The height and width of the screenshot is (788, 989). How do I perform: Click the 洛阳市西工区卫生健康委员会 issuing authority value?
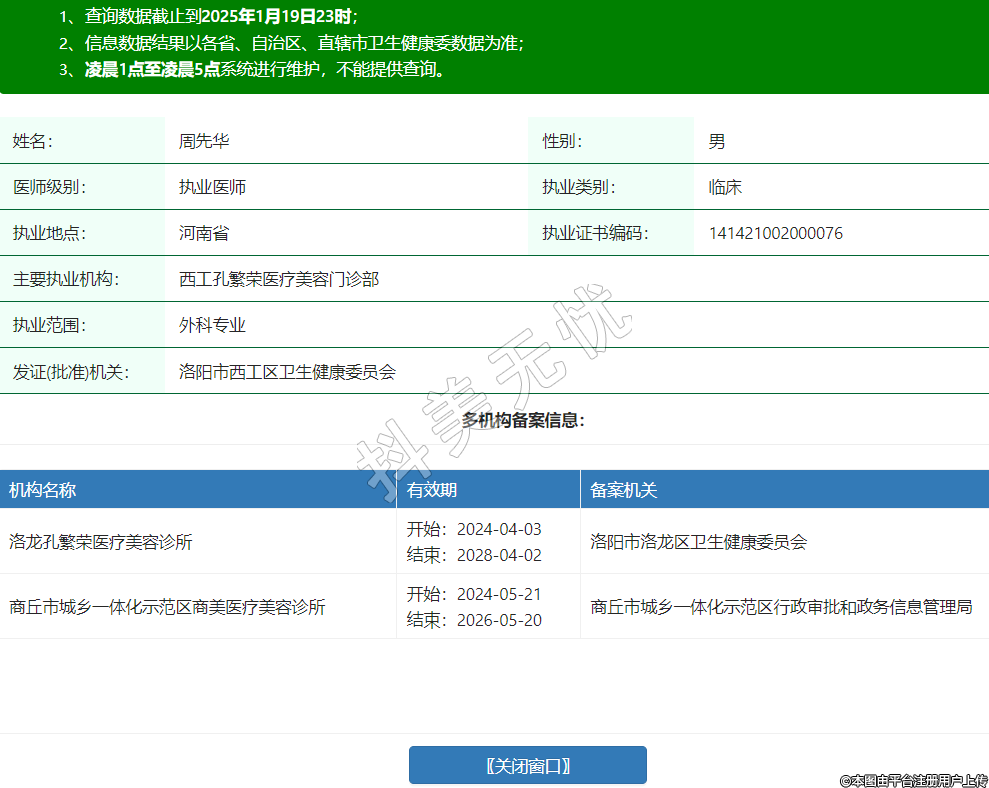[x=287, y=372]
